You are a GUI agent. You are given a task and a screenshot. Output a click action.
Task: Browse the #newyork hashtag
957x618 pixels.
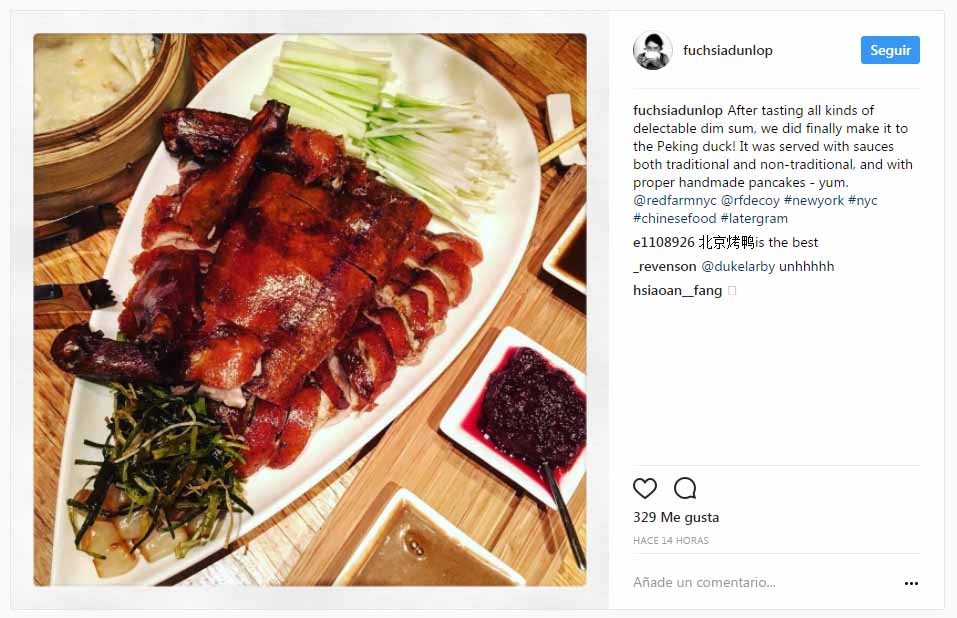(x=814, y=200)
